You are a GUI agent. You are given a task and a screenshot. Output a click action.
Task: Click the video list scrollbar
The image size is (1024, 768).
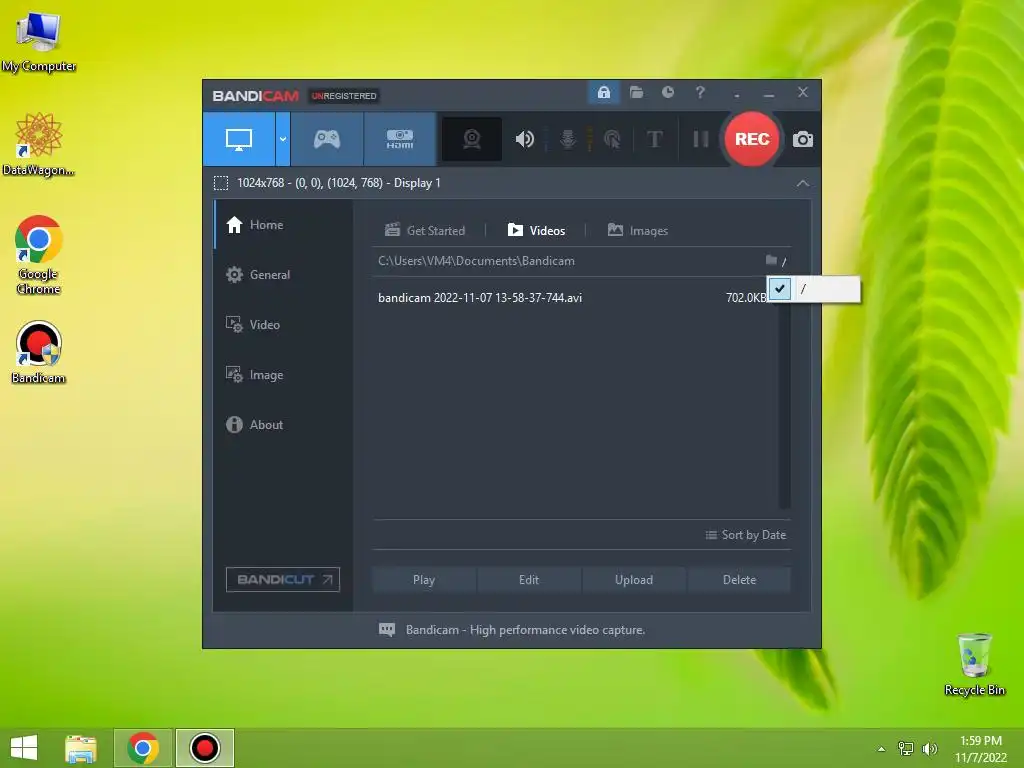(x=784, y=405)
